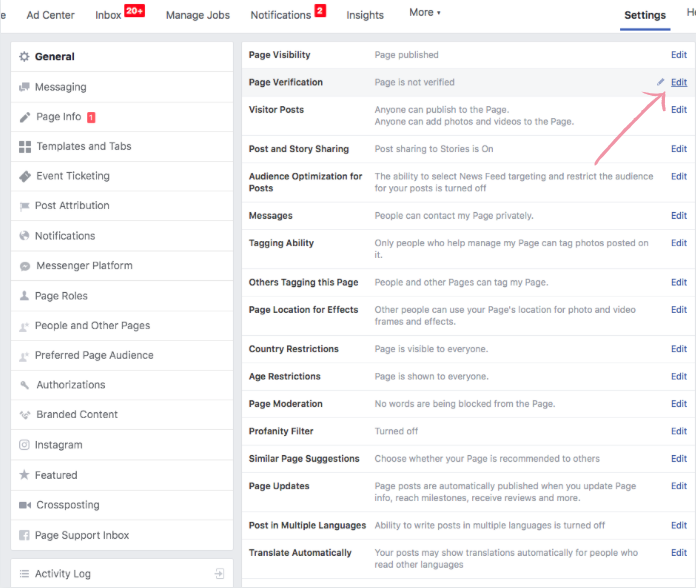Click the Messenger Platform bubble icon
The height and width of the screenshot is (588, 696).
[x=25, y=266]
